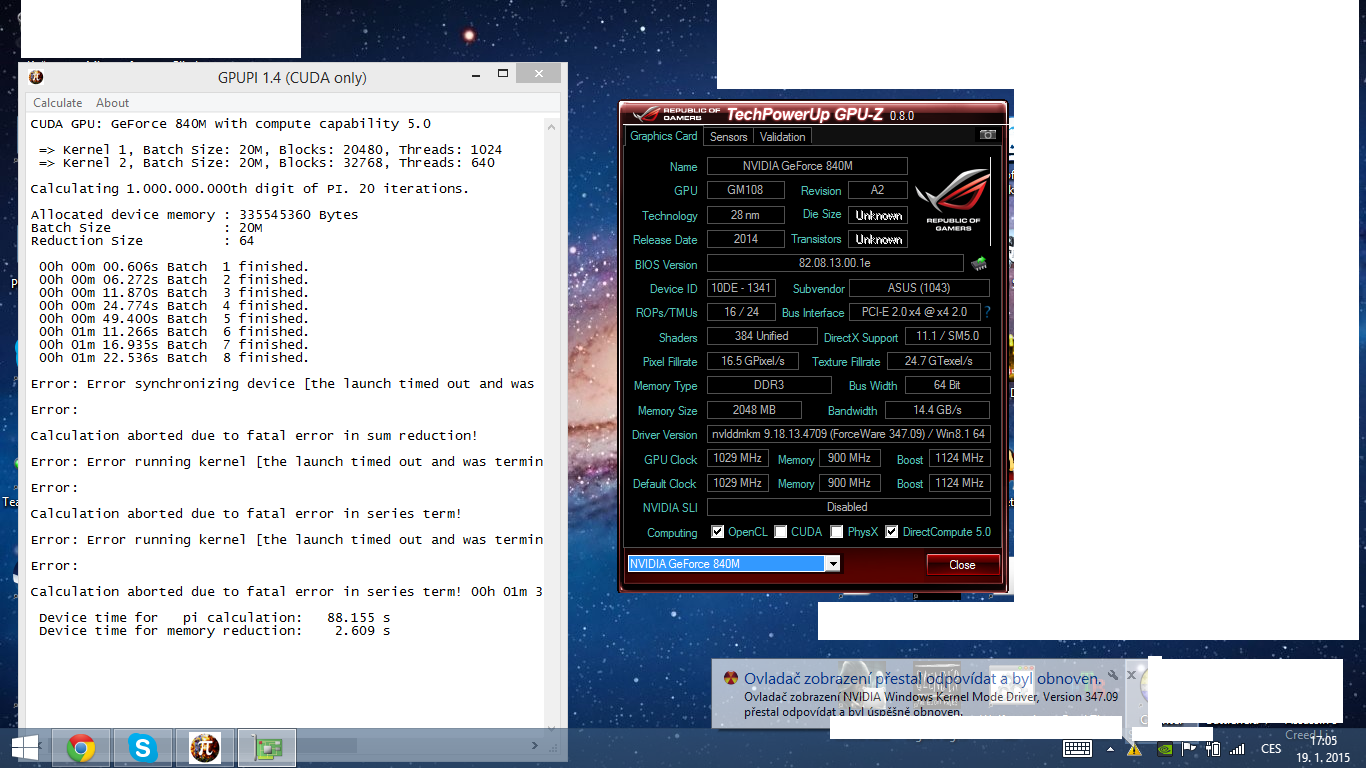Screen dimensions: 1366x768
Task: Toggle the OpenCL checkbox
Action: [717, 532]
